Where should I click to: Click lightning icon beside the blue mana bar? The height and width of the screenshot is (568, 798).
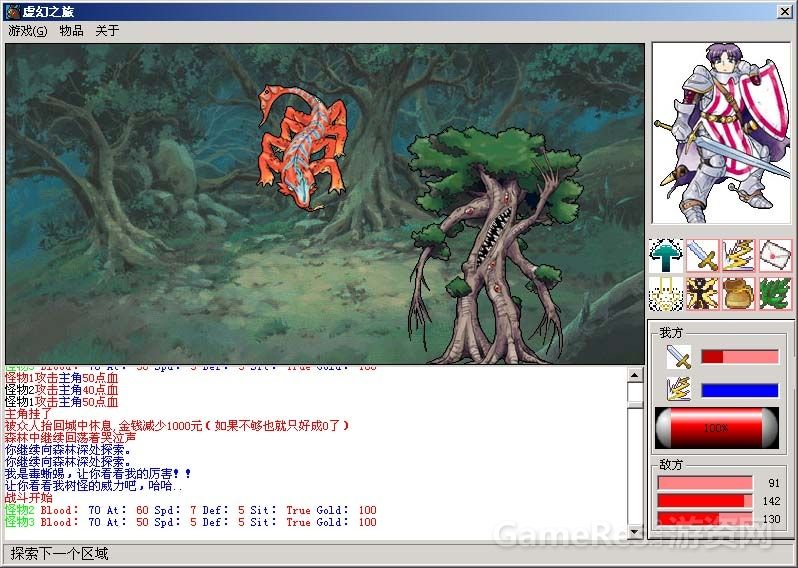679,390
